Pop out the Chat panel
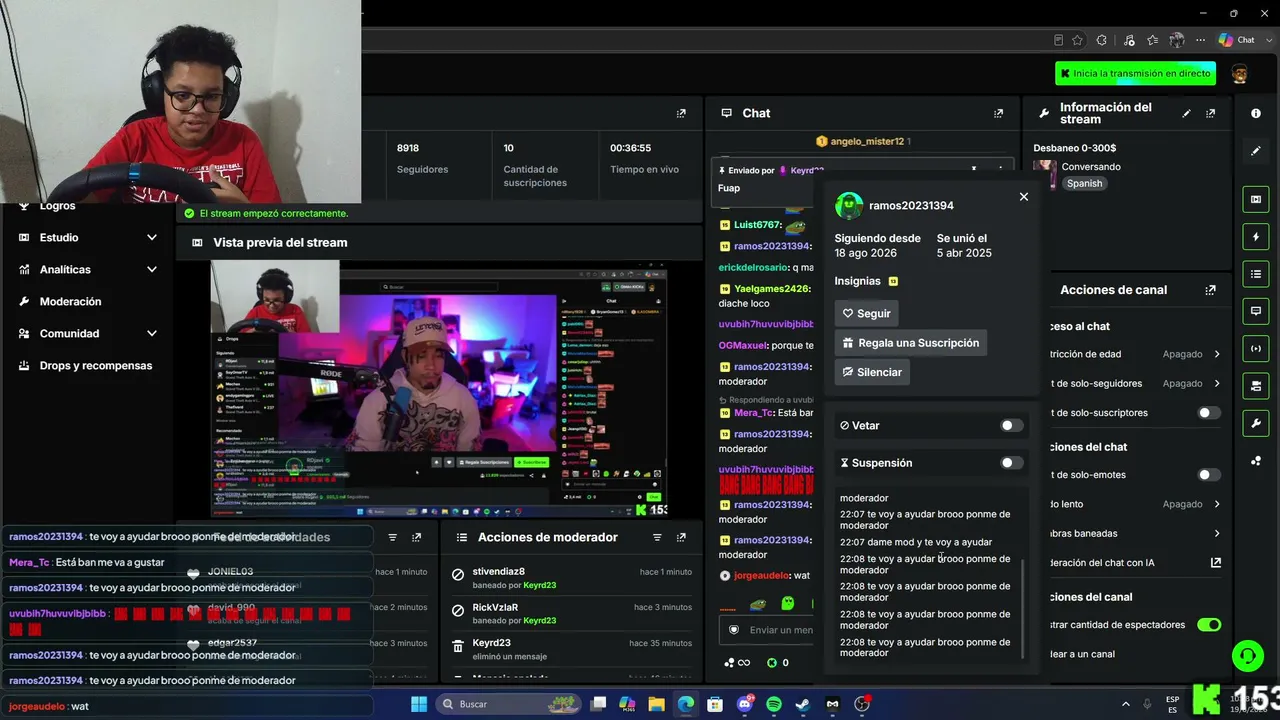 click(998, 114)
